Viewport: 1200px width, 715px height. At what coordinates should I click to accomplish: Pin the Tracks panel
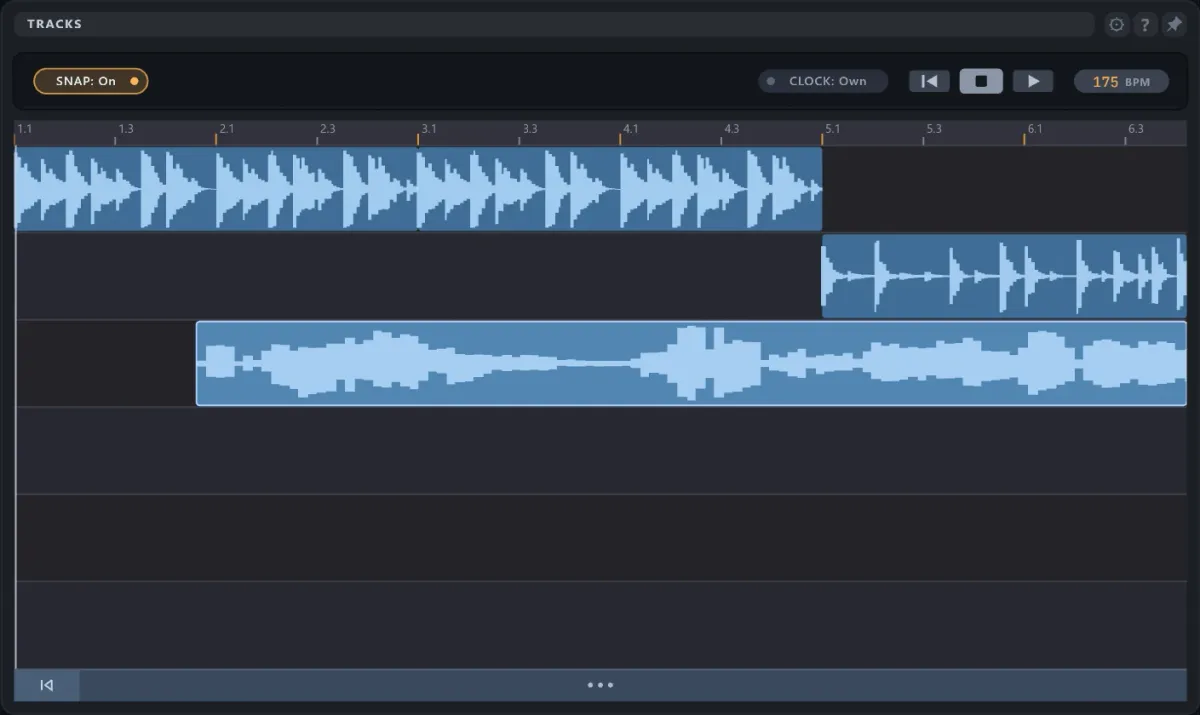click(1174, 25)
